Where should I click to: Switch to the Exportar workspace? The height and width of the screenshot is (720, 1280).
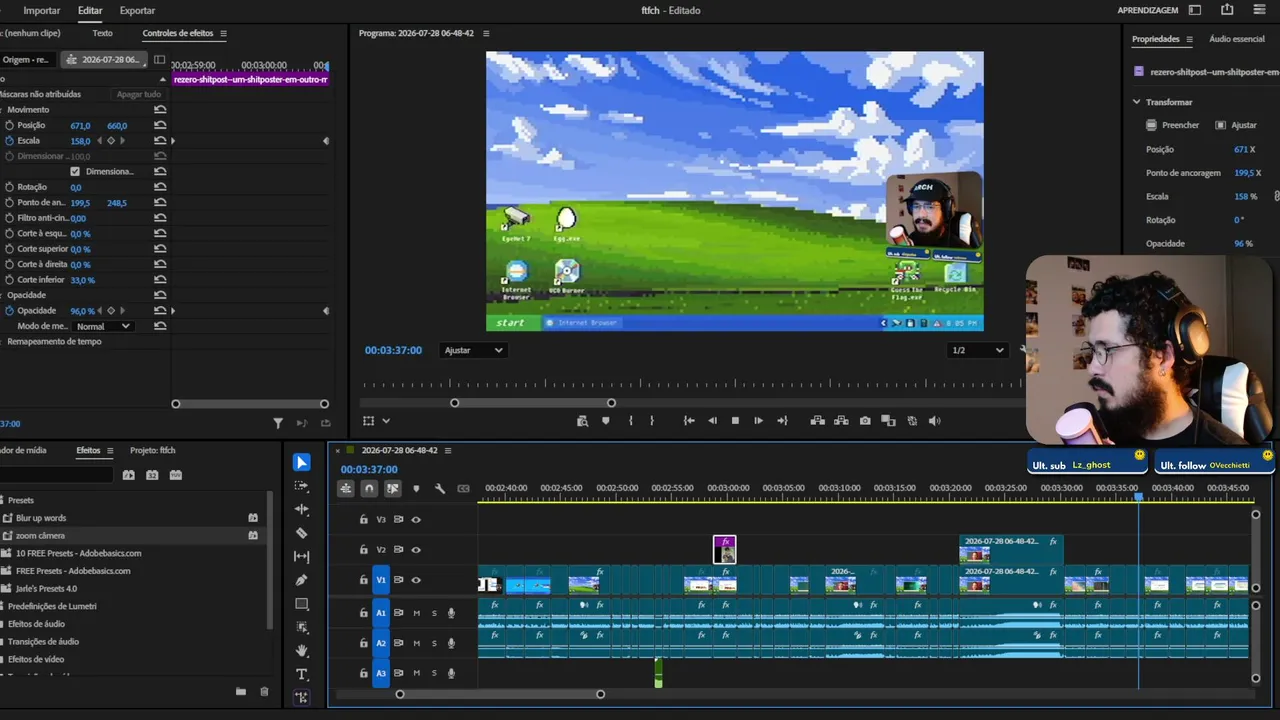137,10
